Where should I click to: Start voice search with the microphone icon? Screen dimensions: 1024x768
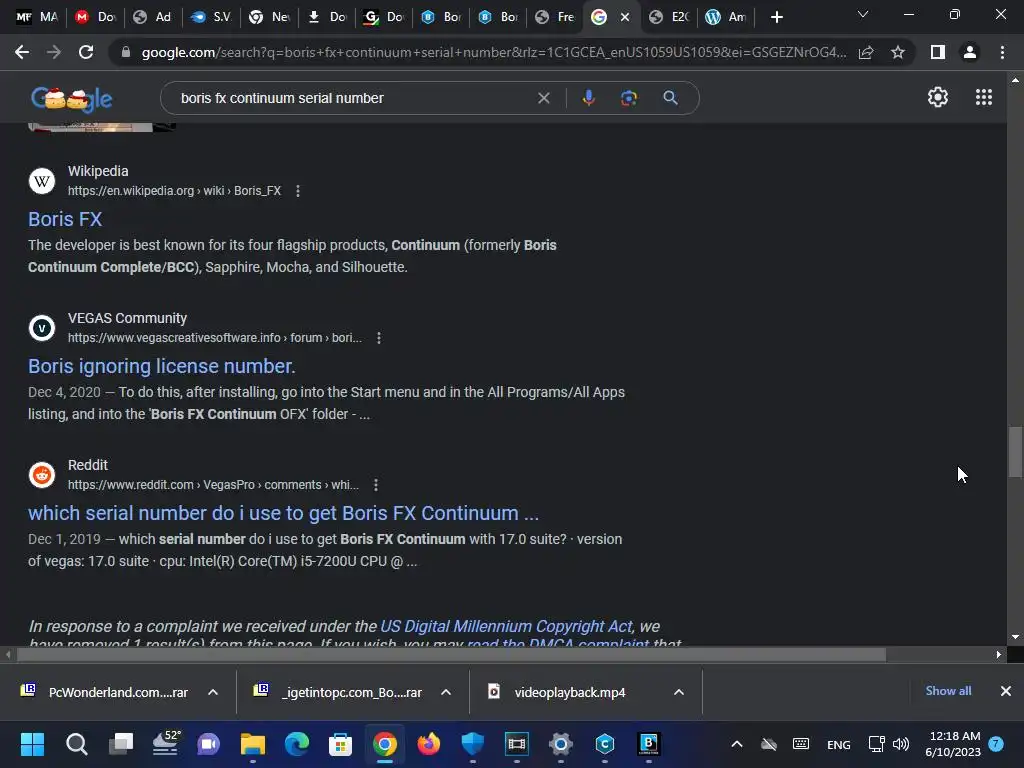(588, 98)
